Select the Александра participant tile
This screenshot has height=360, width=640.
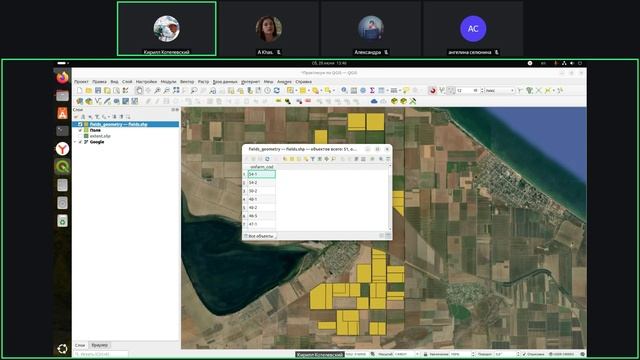click(x=371, y=29)
